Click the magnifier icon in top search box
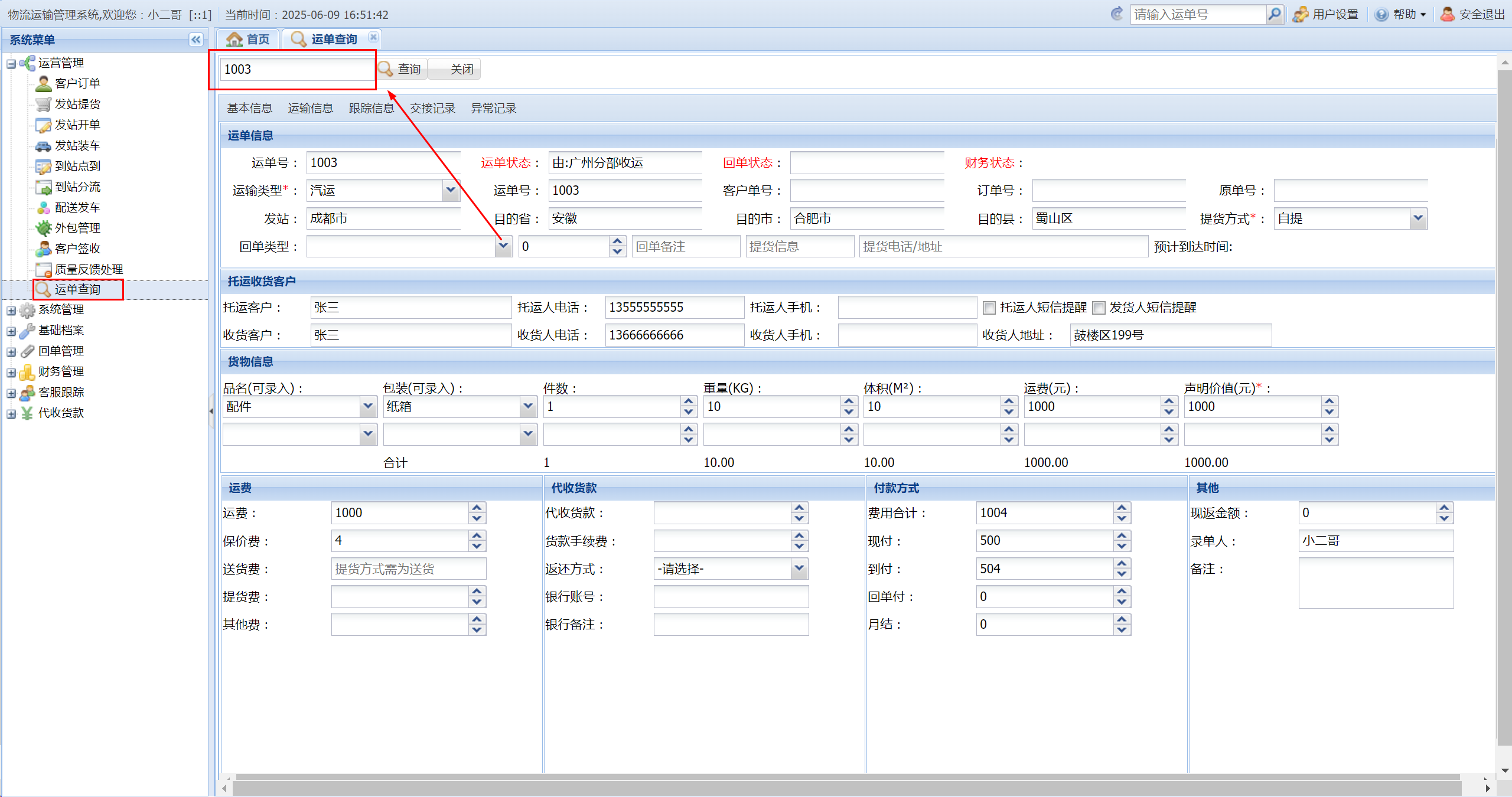The width and height of the screenshot is (1512, 797). pyautogui.click(x=1274, y=14)
